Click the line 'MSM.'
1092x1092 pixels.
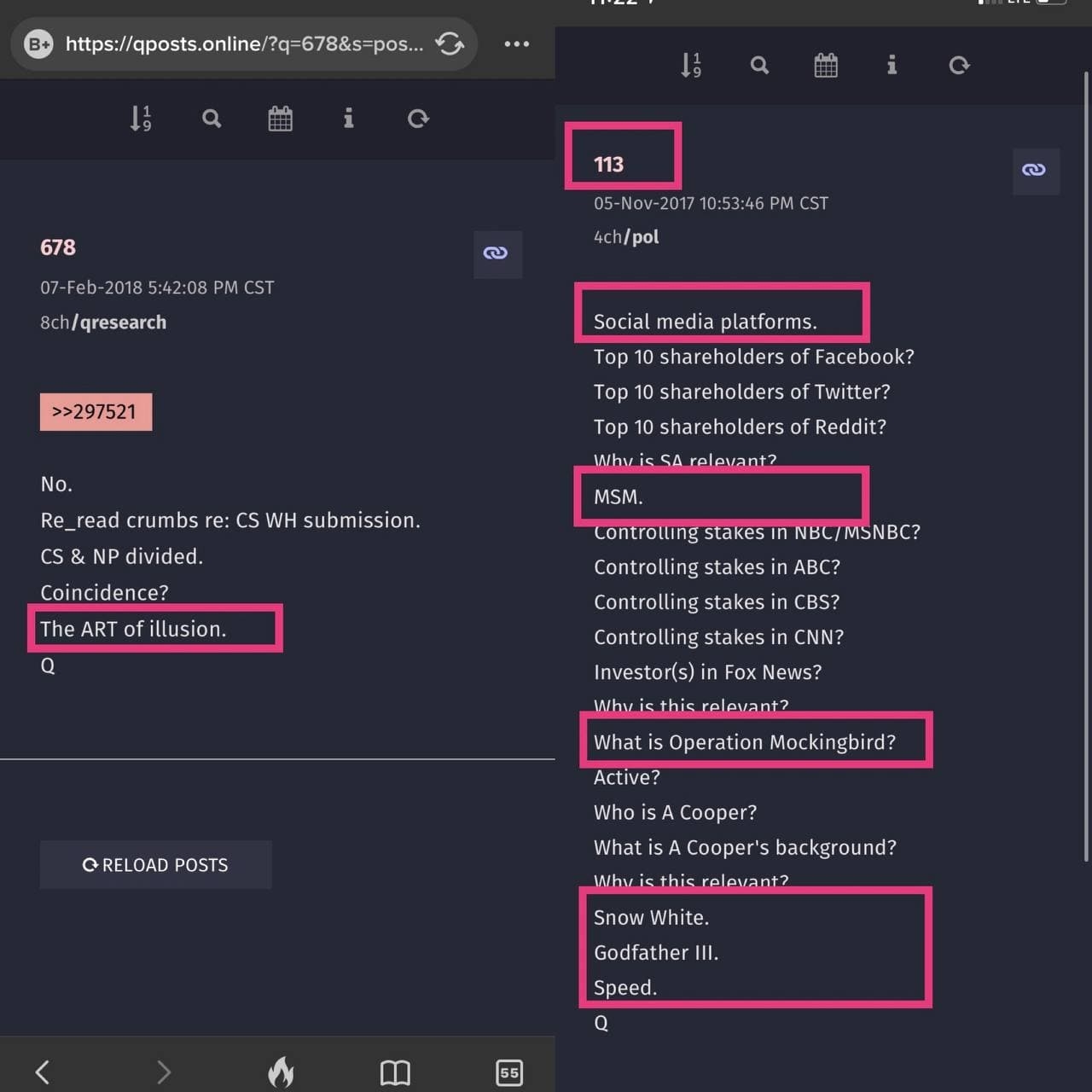pos(619,497)
